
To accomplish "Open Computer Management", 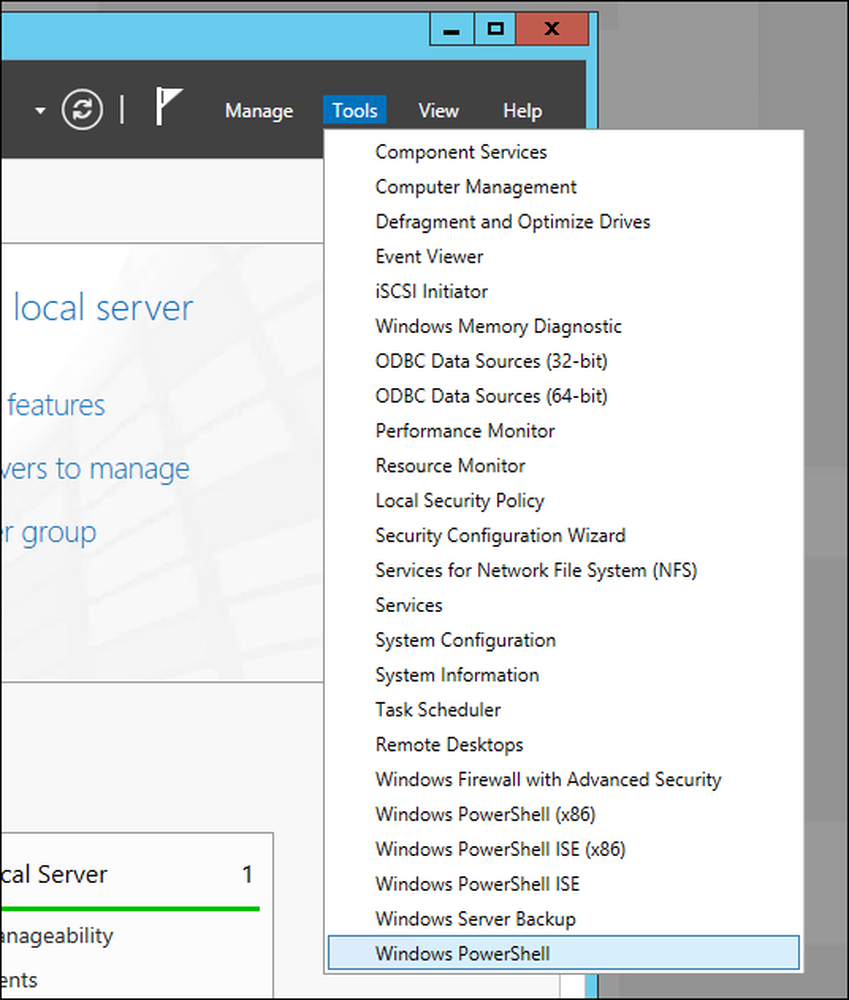I will tap(564, 187).
